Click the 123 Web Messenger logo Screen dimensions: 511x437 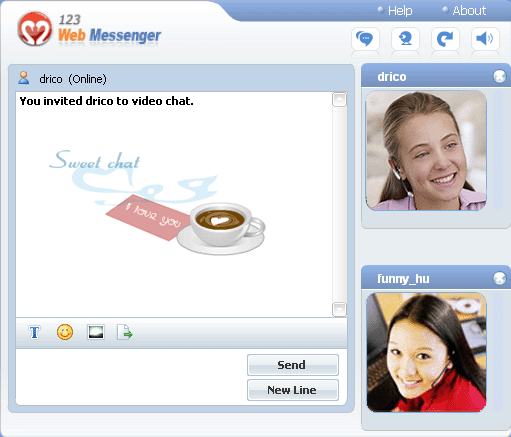point(89,30)
